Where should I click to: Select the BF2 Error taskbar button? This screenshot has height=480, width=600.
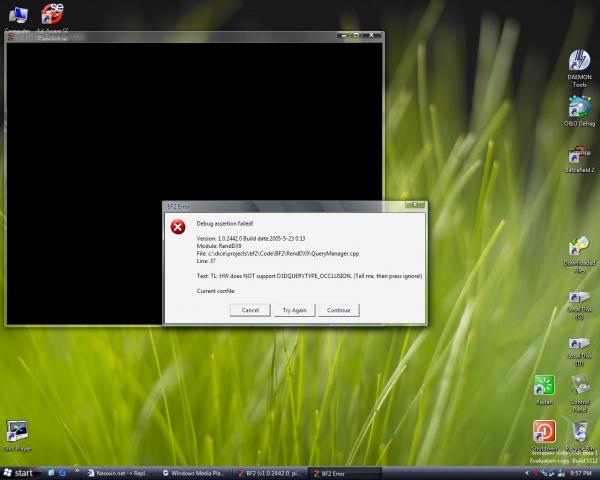[x=344, y=473]
